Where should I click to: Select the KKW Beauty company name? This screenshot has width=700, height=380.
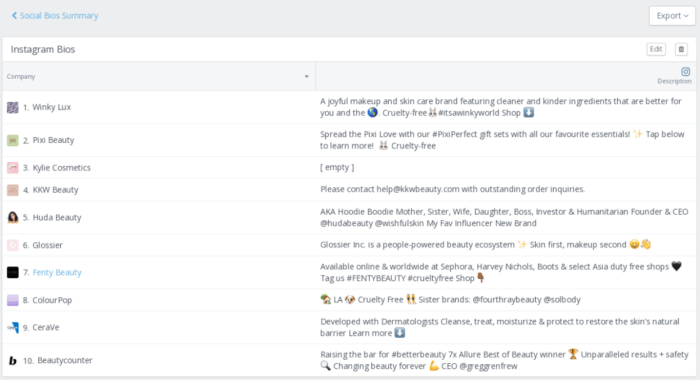[55, 190]
